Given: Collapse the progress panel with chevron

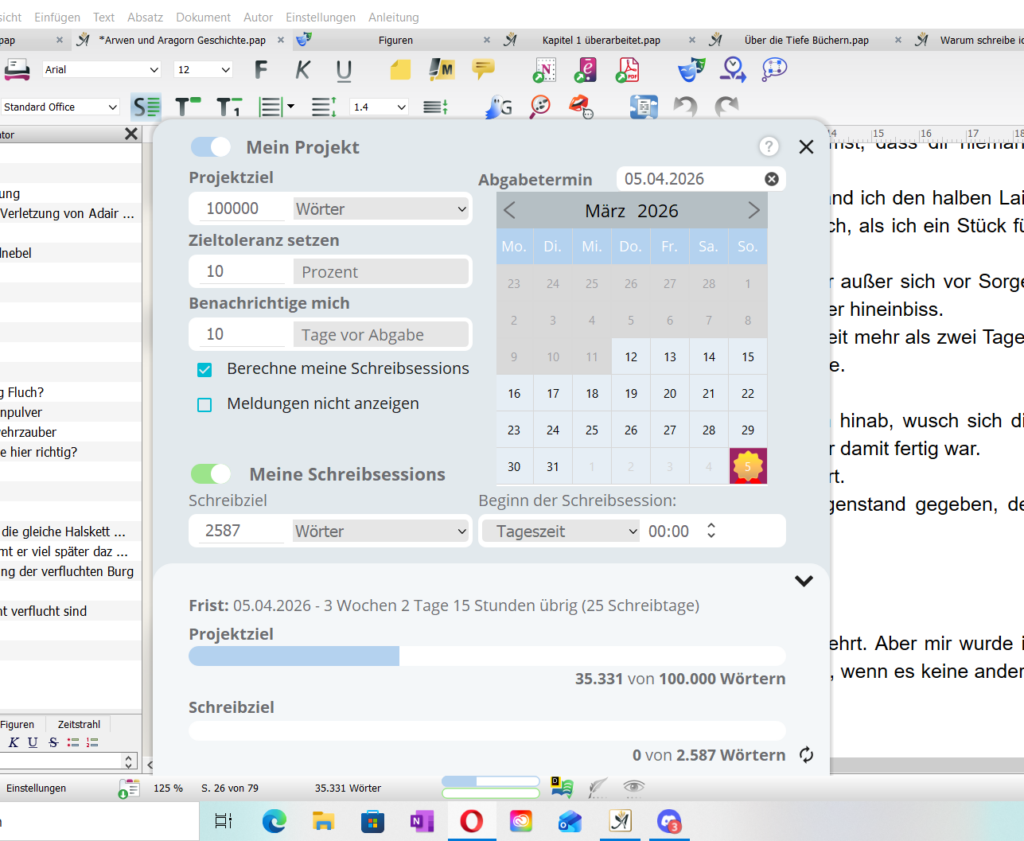Looking at the screenshot, I should click(x=803, y=581).
